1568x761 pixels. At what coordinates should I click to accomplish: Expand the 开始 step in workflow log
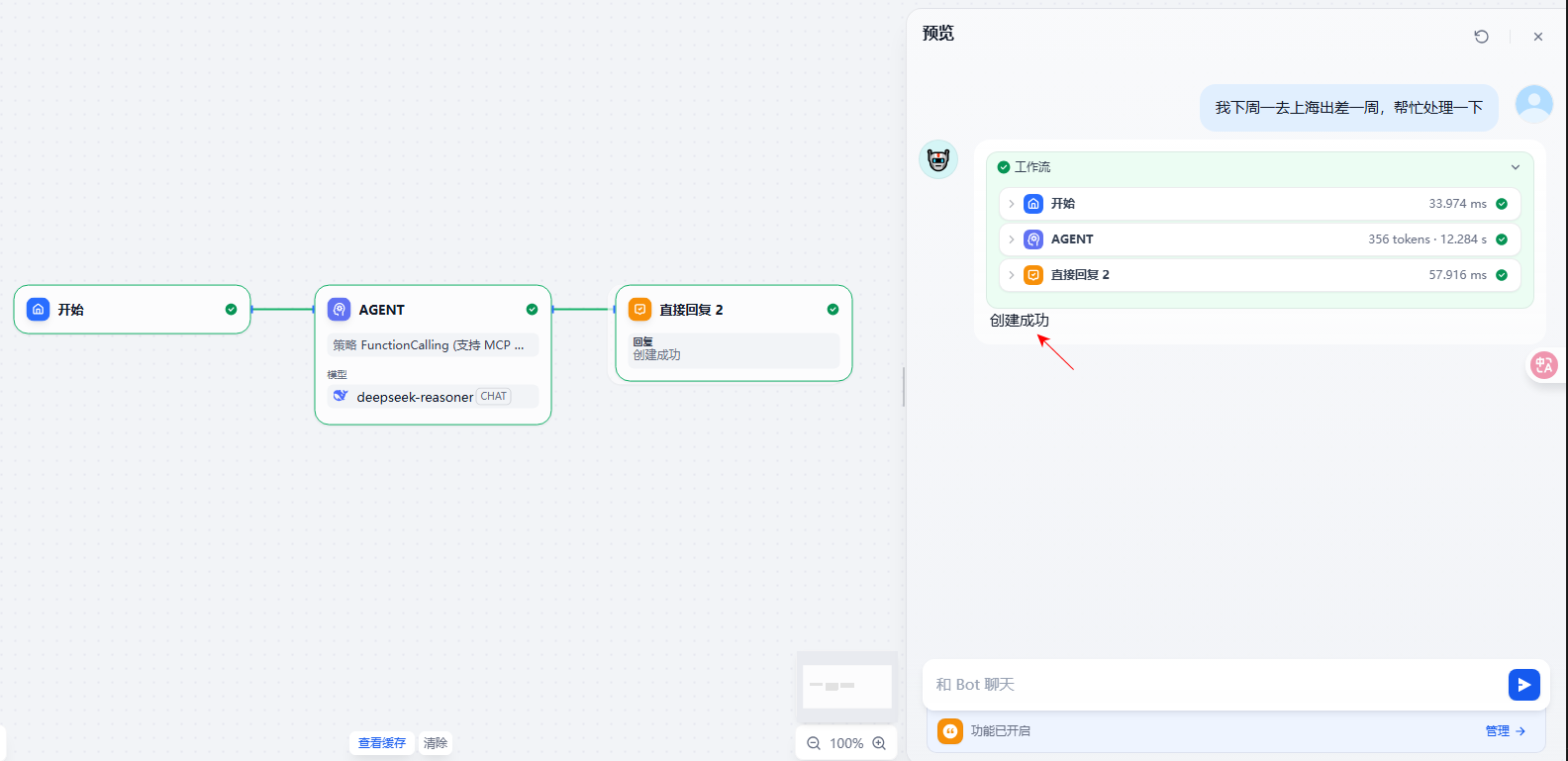1011,204
